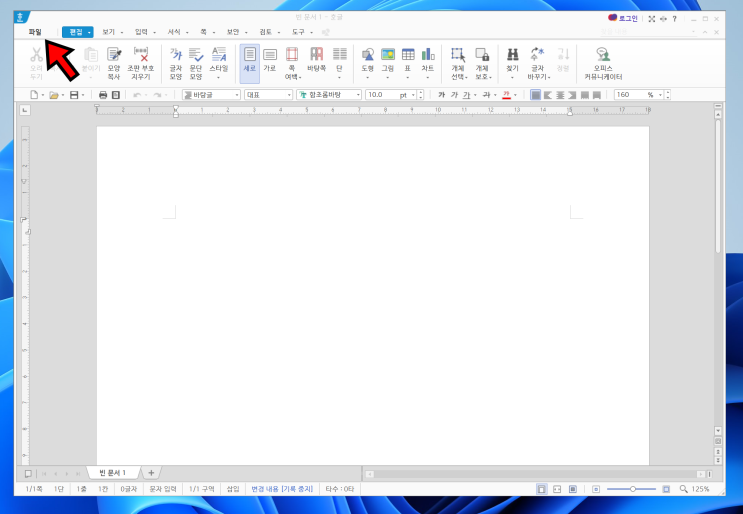Open the 검토 menu
743x514 pixels.
[x=265, y=32]
